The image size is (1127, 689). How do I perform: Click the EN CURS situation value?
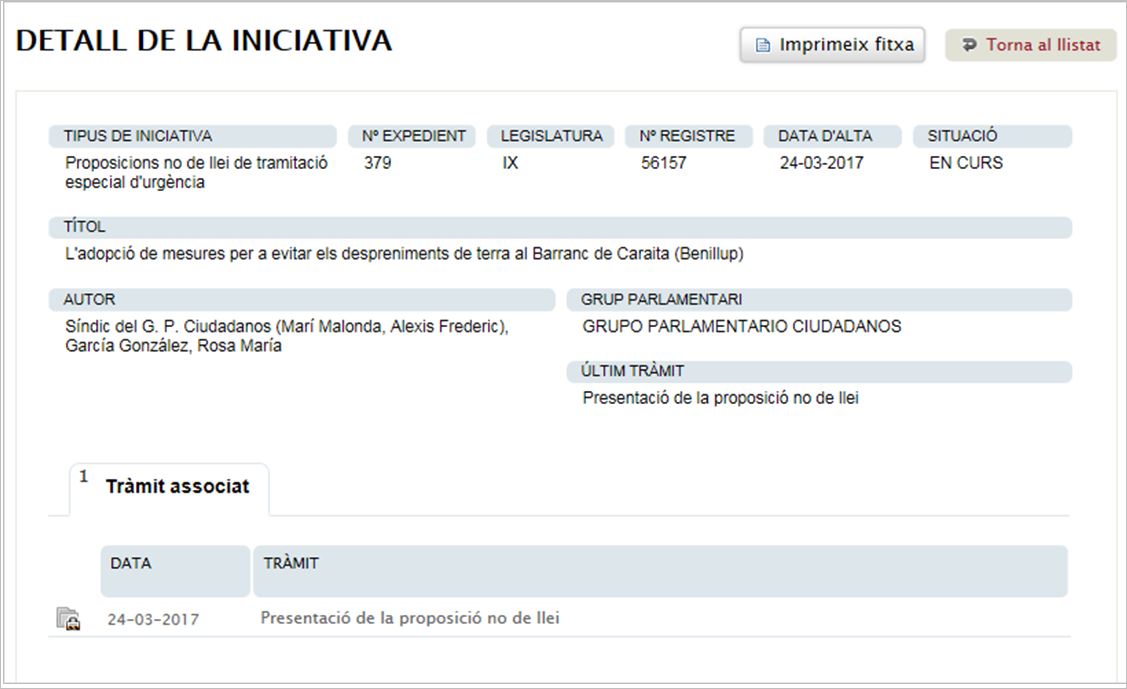tap(965, 163)
